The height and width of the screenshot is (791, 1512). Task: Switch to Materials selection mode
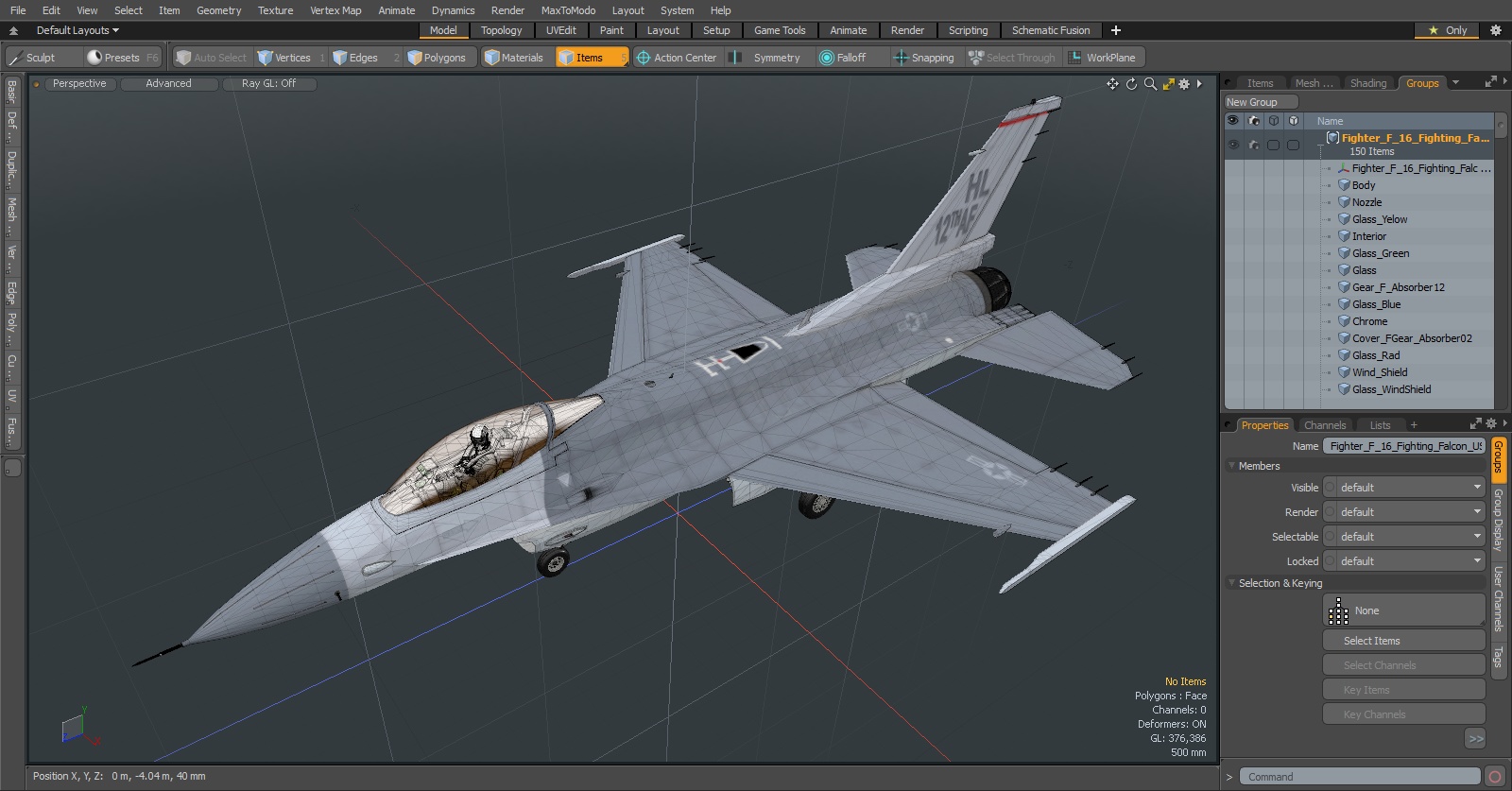point(514,58)
